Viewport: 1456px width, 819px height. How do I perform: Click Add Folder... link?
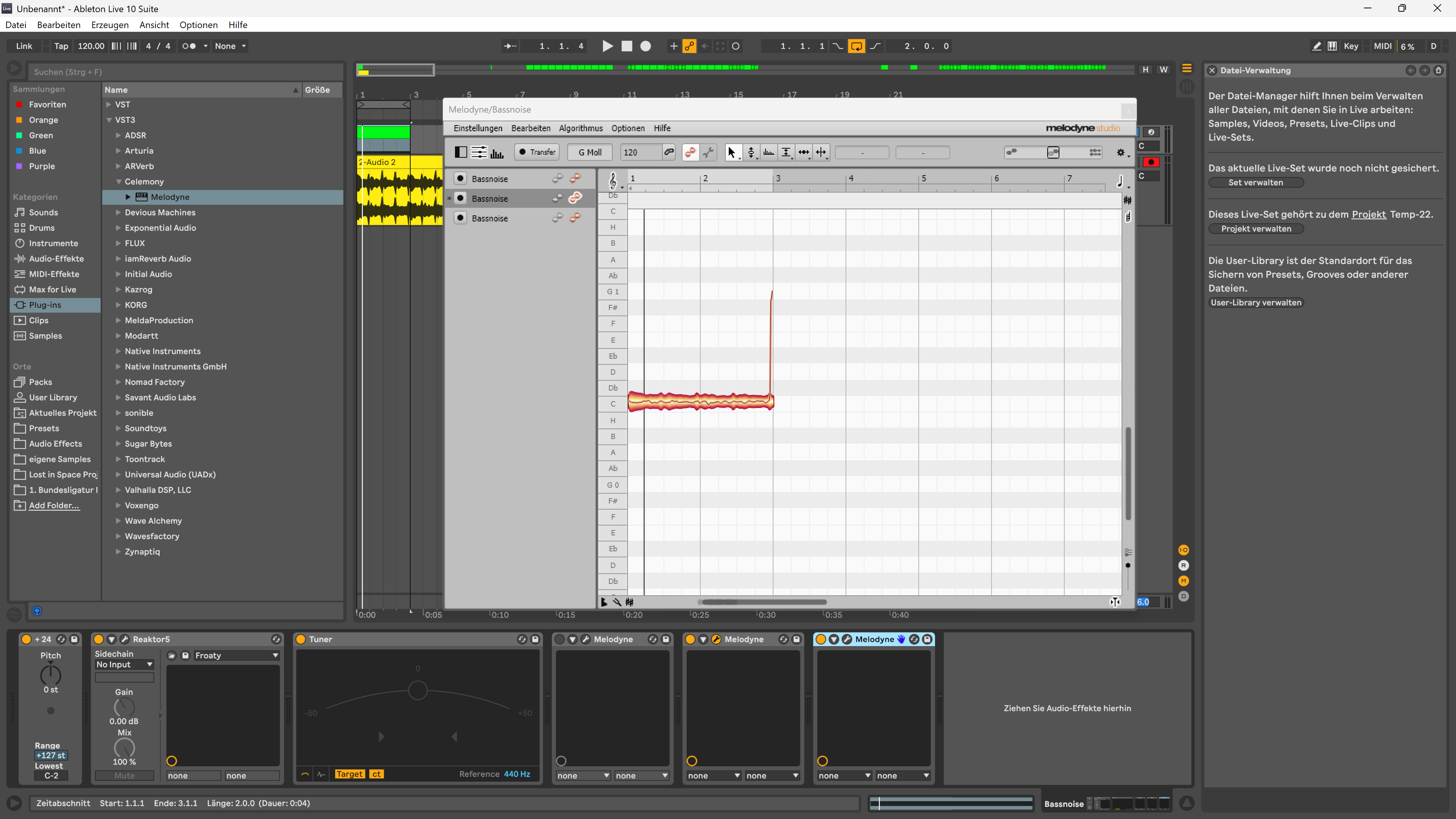[54, 505]
